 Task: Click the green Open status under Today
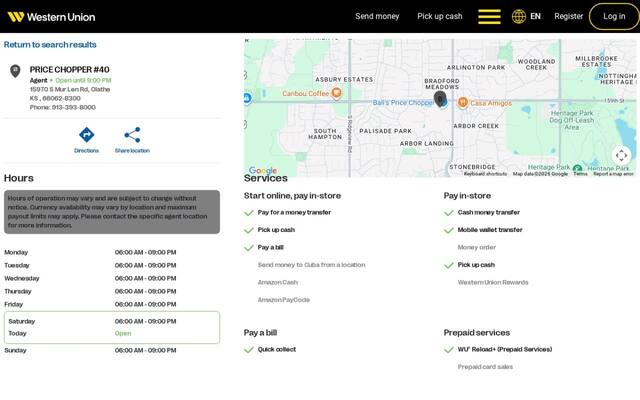coord(123,333)
